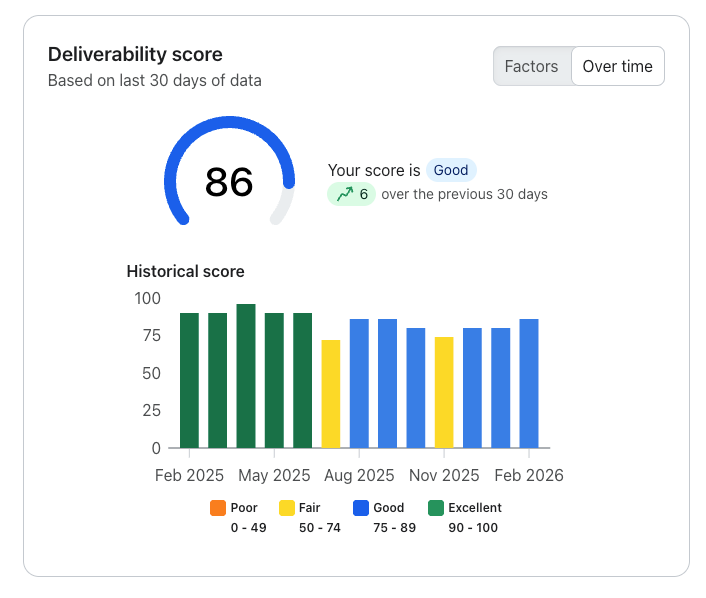Switch to the Over time view
This screenshot has width=706, height=598.
[x=618, y=66]
